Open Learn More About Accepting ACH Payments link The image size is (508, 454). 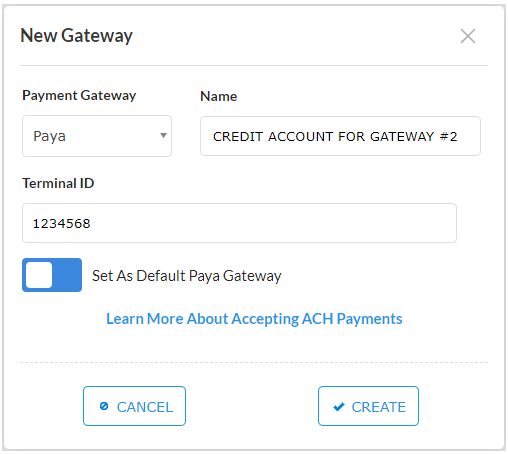254,319
